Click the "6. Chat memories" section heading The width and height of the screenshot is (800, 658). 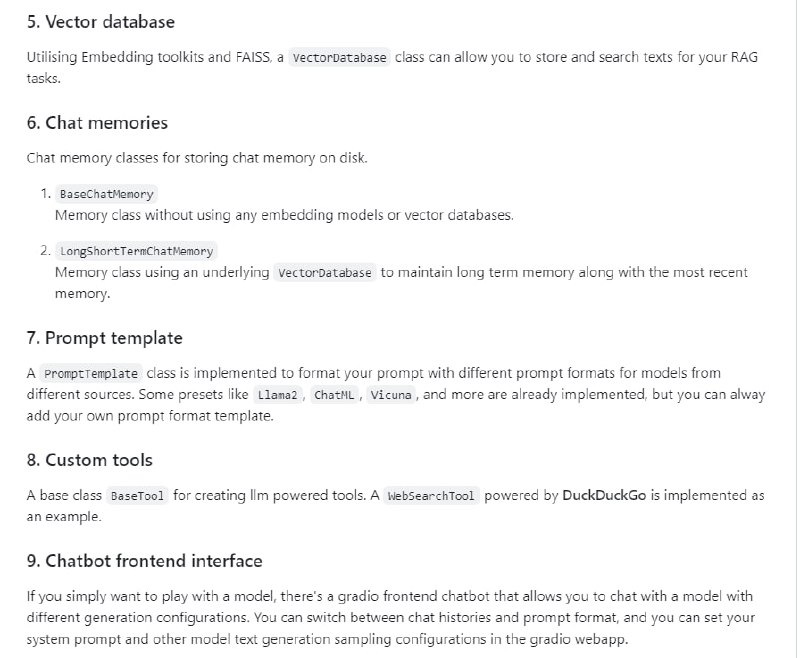coord(97,123)
